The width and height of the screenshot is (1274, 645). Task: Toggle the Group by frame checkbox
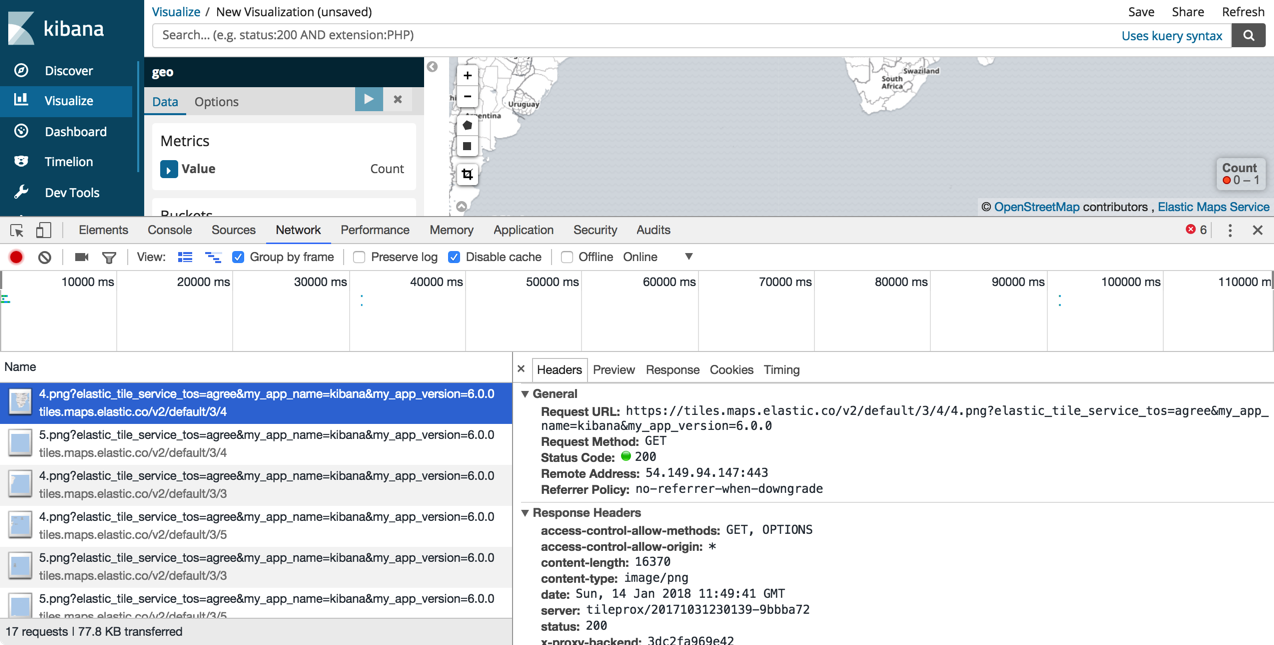pos(238,257)
